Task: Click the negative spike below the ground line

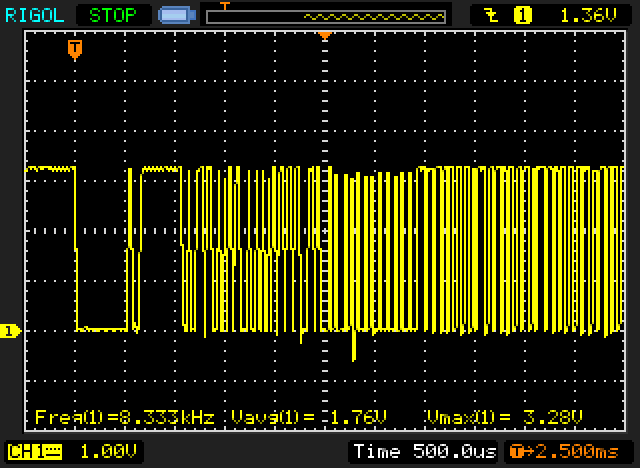Action: (354, 350)
